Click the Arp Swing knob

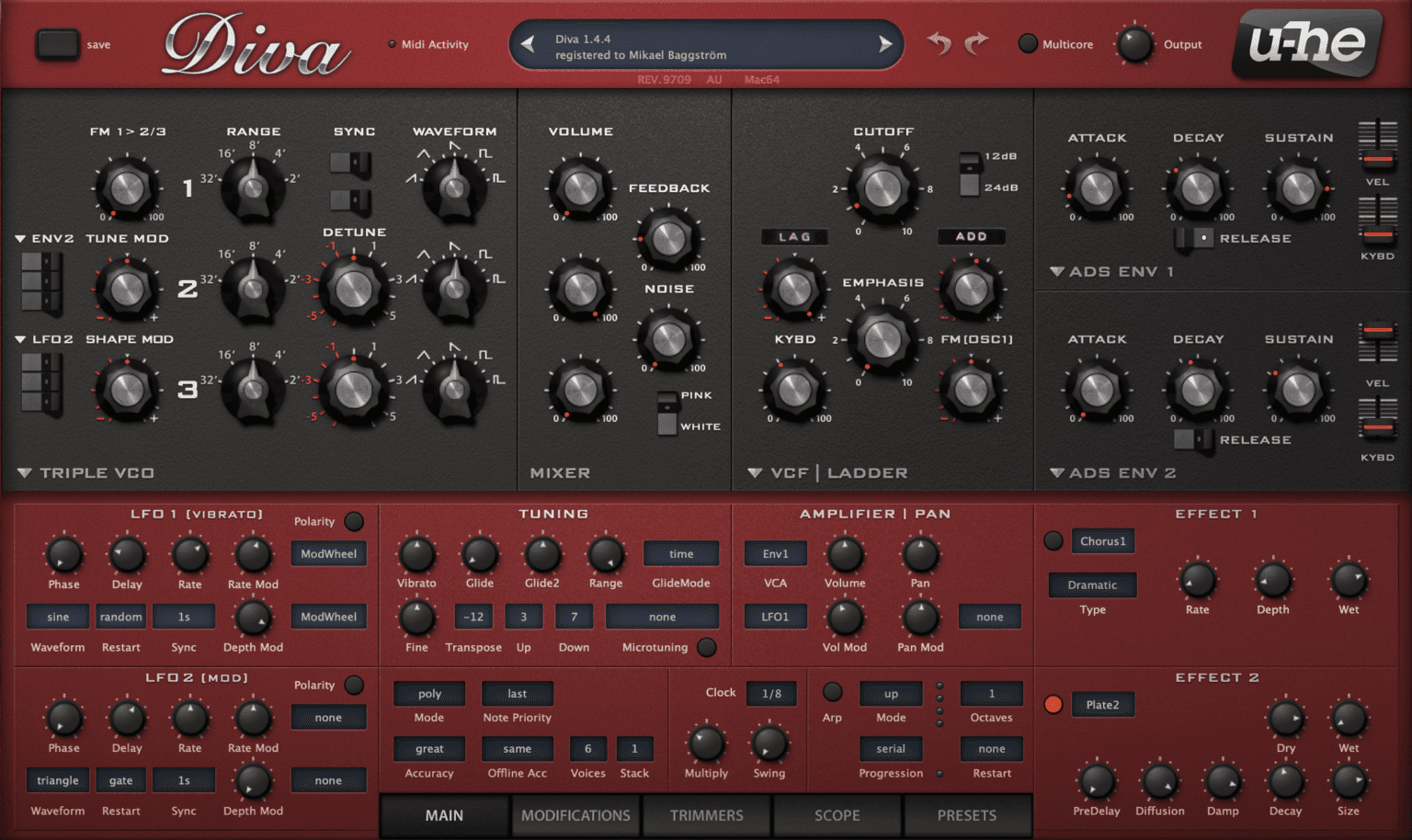pos(769,744)
